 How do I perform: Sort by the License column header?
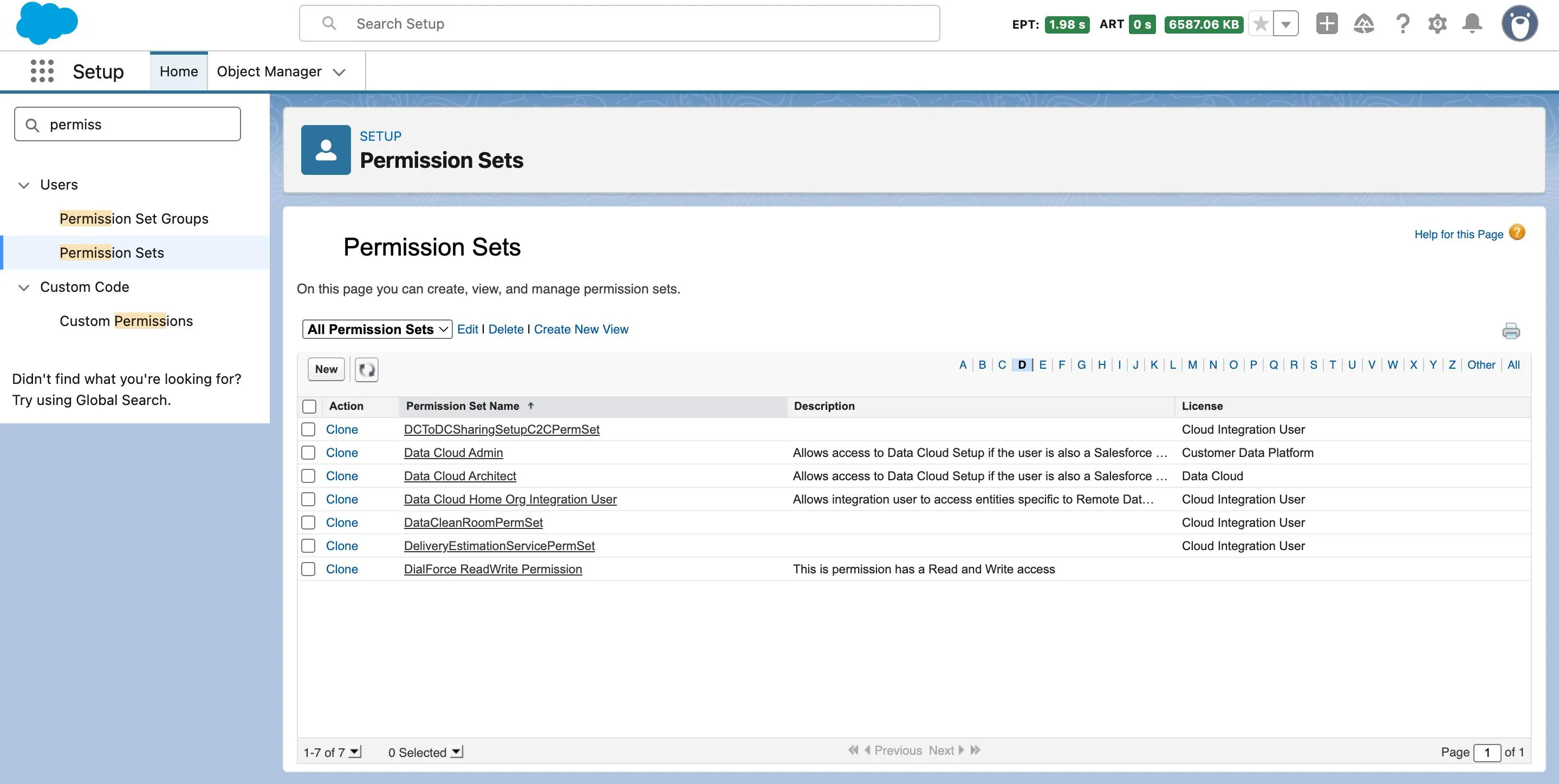pyautogui.click(x=1202, y=406)
